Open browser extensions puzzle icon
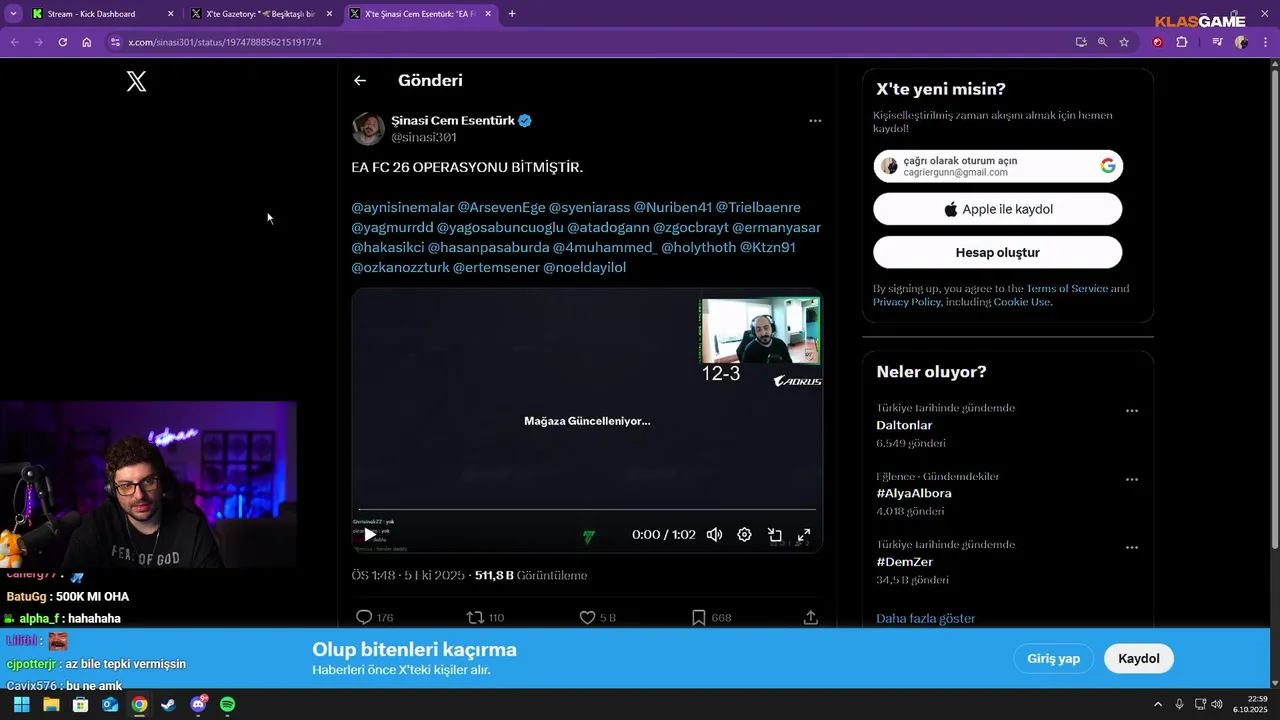The height and width of the screenshot is (720, 1280). [x=1182, y=42]
